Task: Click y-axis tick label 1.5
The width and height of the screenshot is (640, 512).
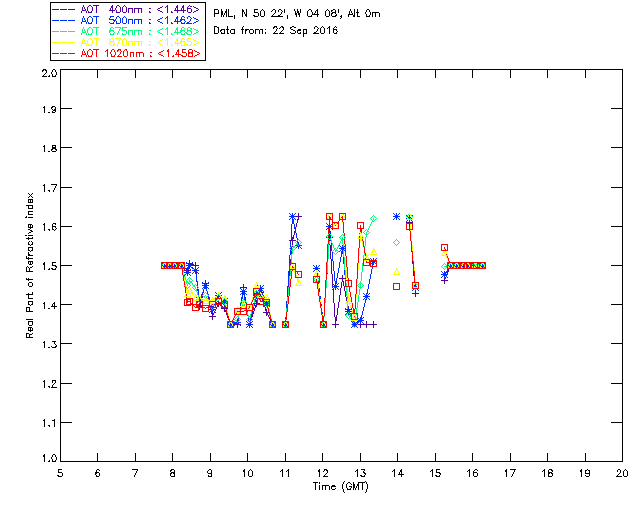Action: [x=49, y=266]
